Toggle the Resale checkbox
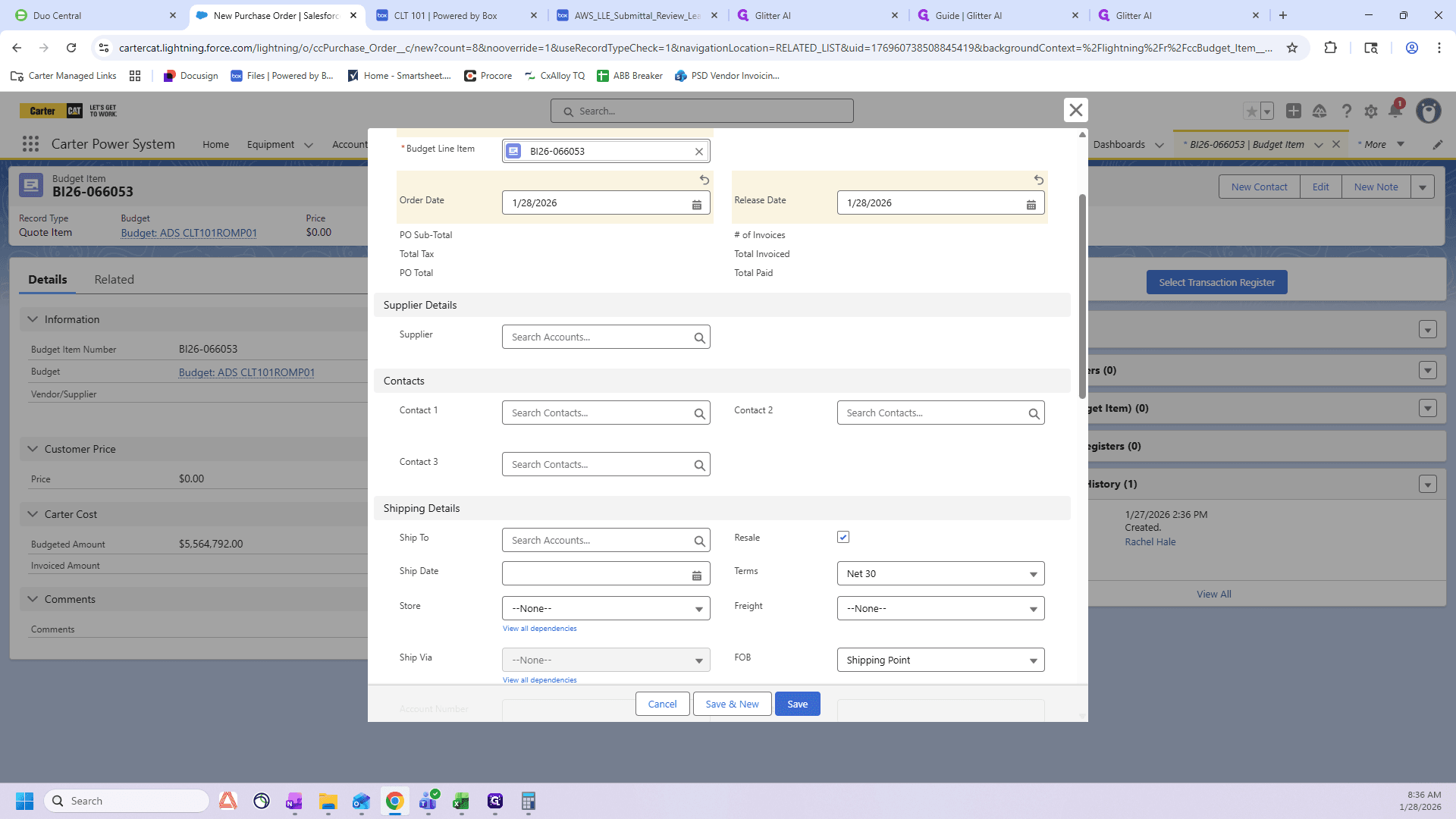 pos(843,537)
